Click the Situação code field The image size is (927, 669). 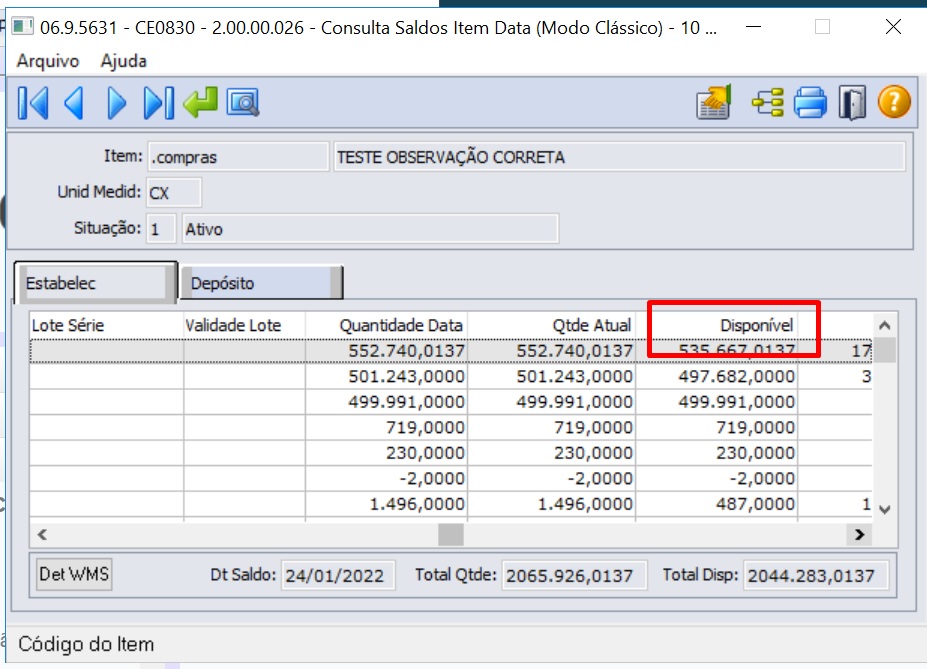click(x=161, y=229)
